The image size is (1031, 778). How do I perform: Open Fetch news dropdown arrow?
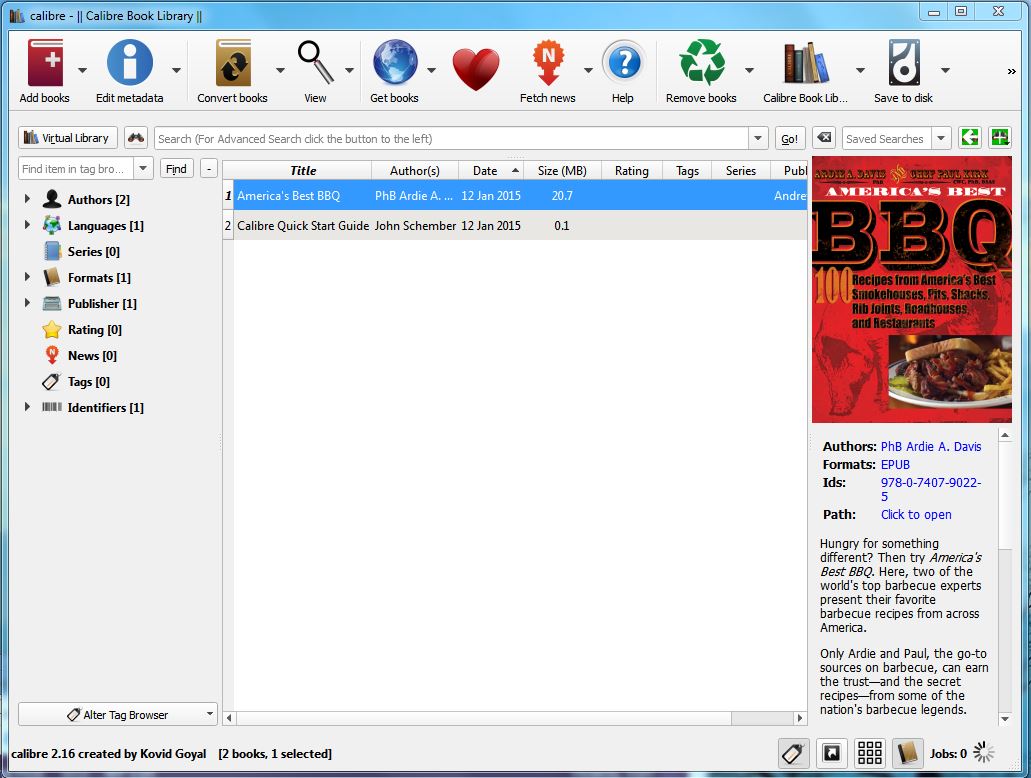(x=588, y=70)
